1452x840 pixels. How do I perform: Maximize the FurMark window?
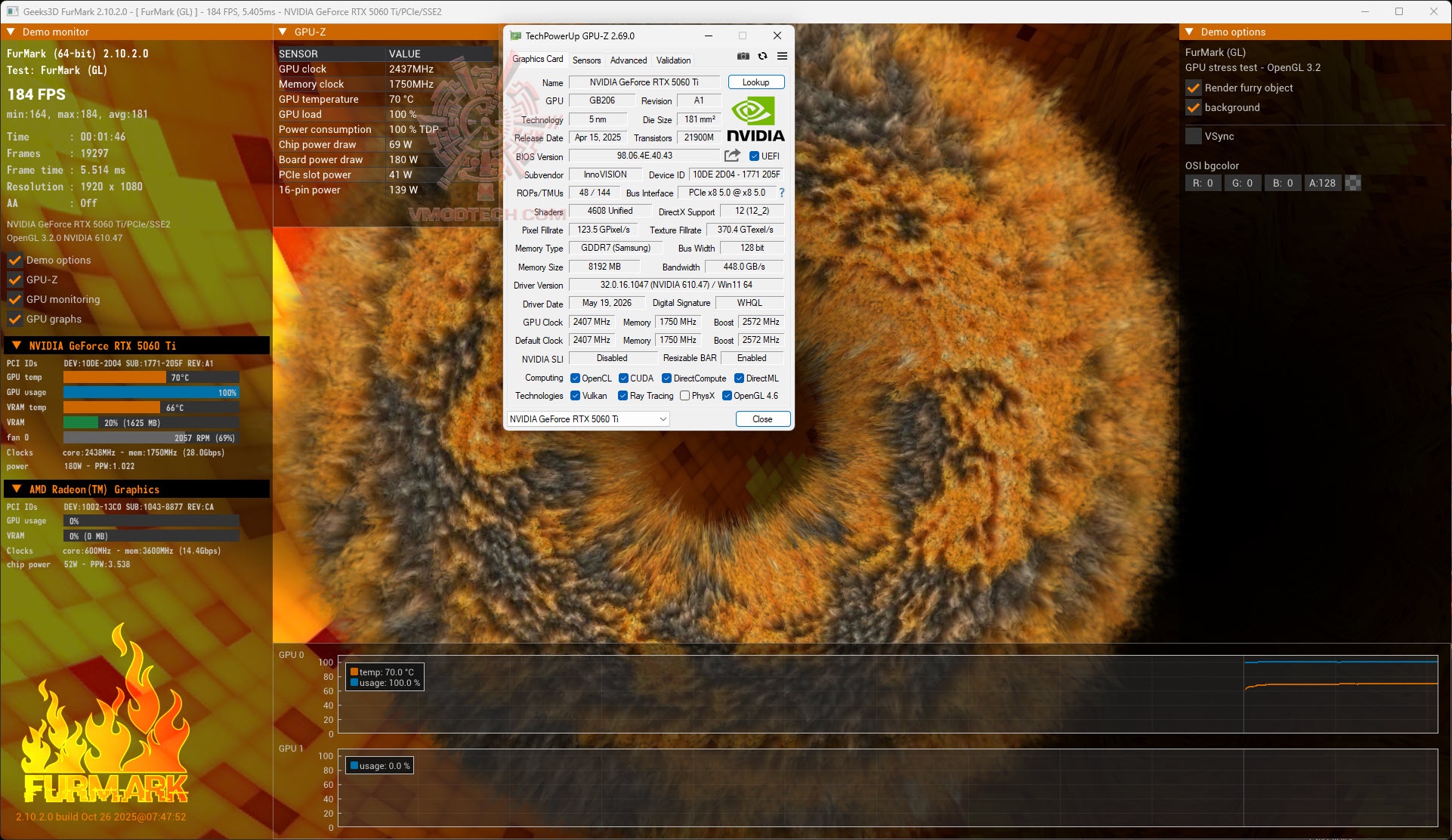tap(1399, 11)
